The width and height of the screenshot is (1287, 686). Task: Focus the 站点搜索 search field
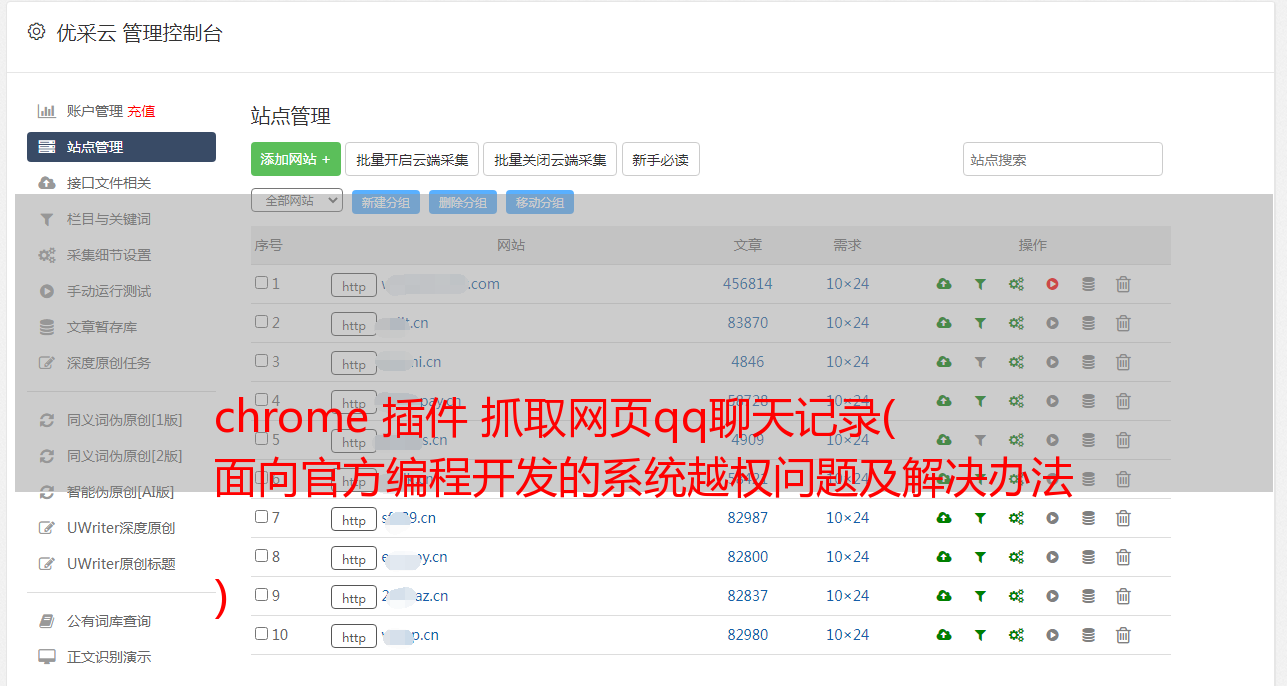pyautogui.click(x=1062, y=159)
